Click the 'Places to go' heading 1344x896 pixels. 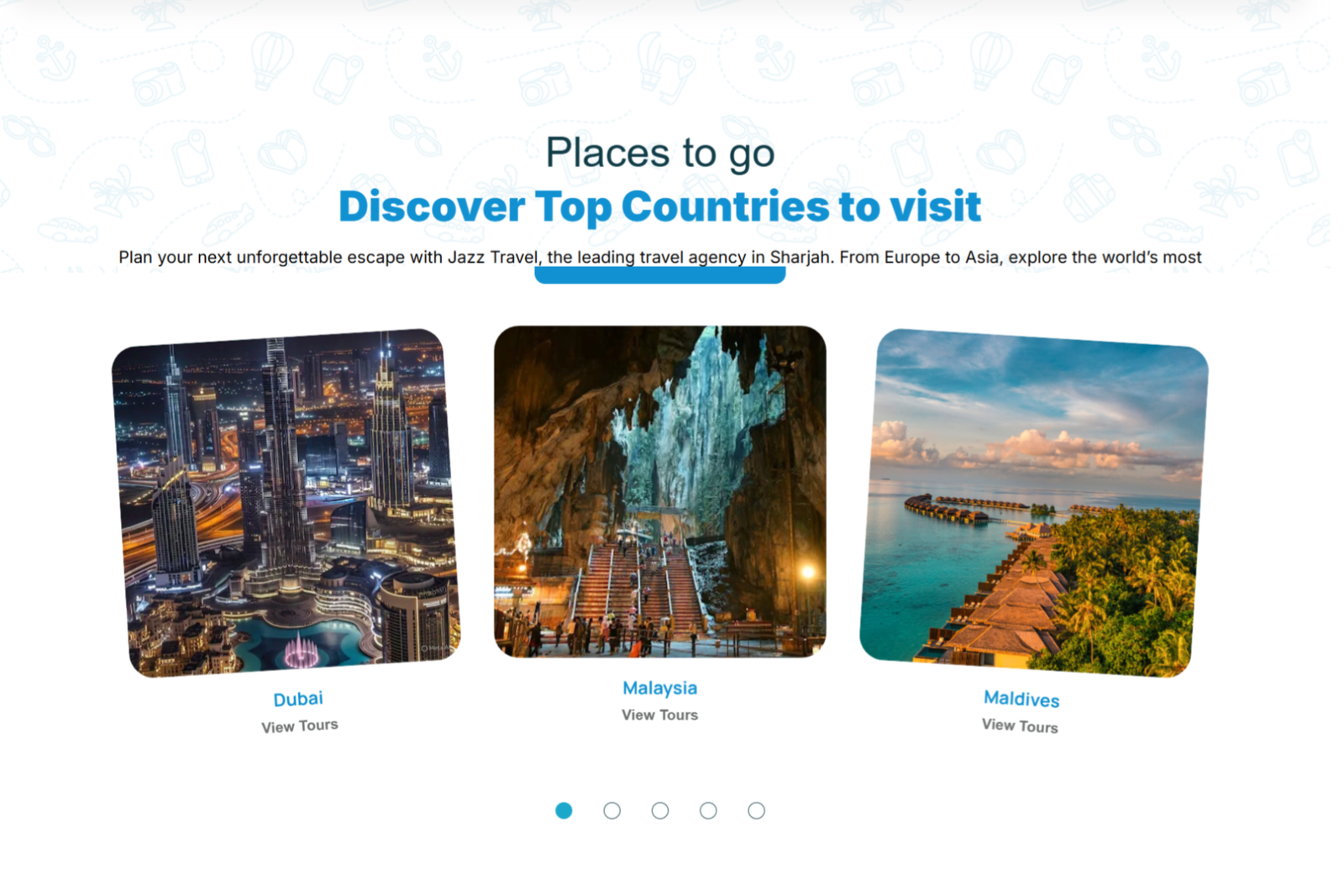coord(660,153)
